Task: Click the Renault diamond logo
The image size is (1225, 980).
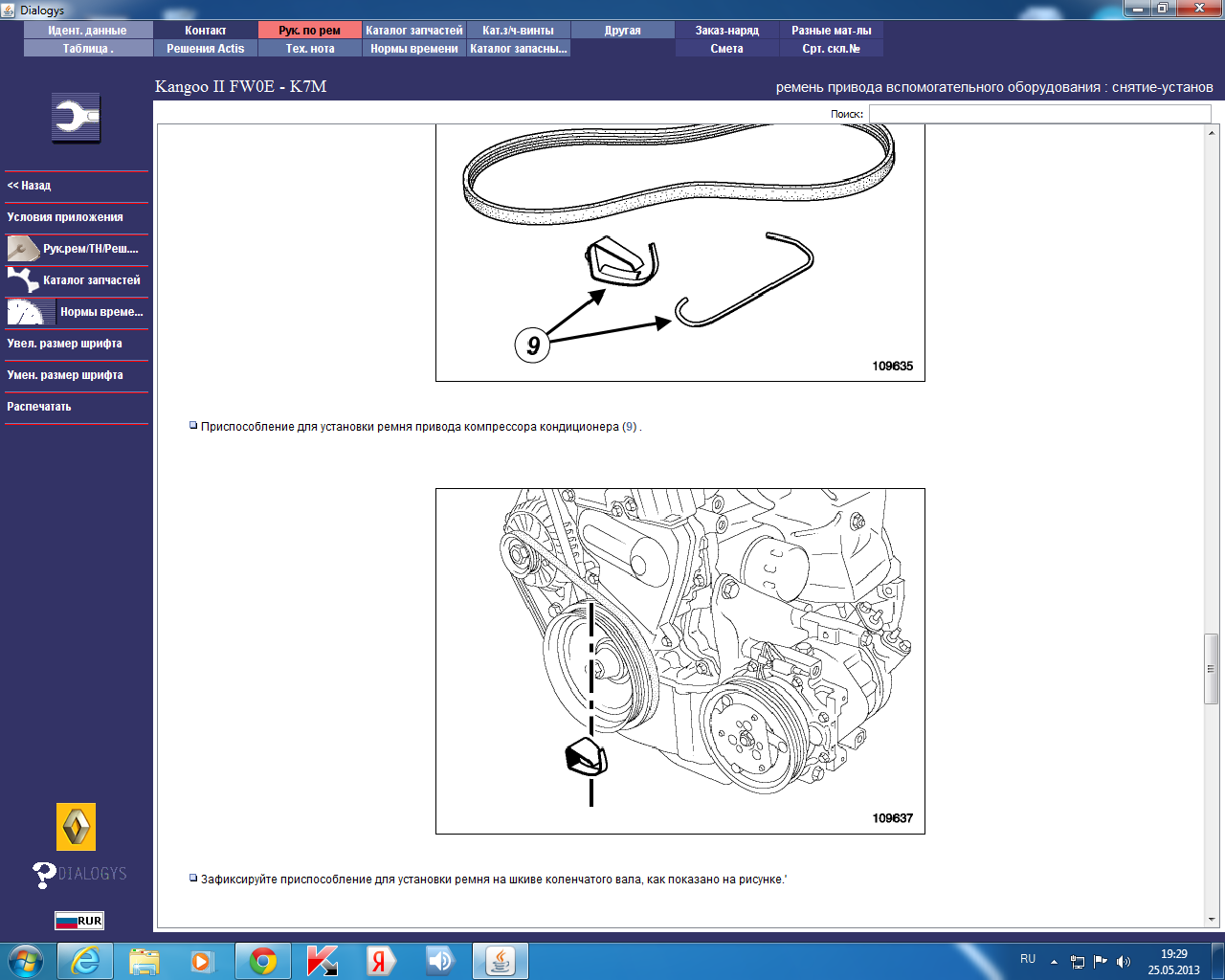Action: pos(76,827)
